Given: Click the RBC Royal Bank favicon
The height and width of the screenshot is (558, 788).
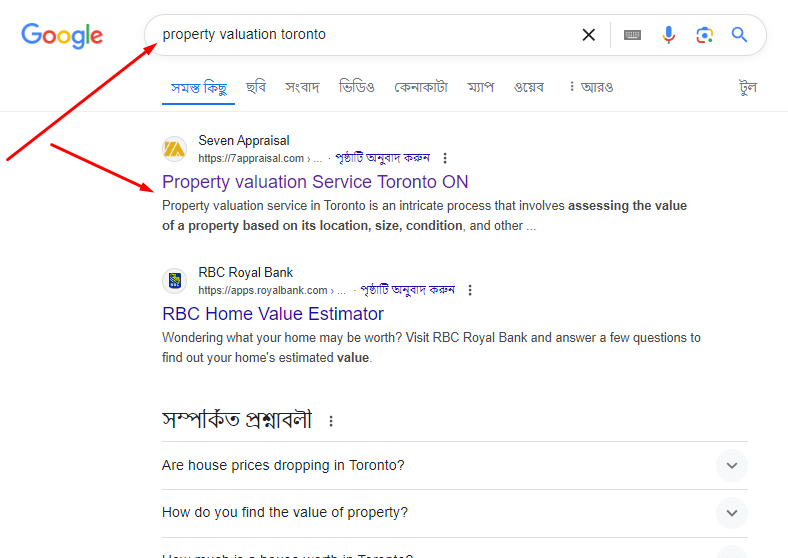Looking at the screenshot, I should [174, 281].
